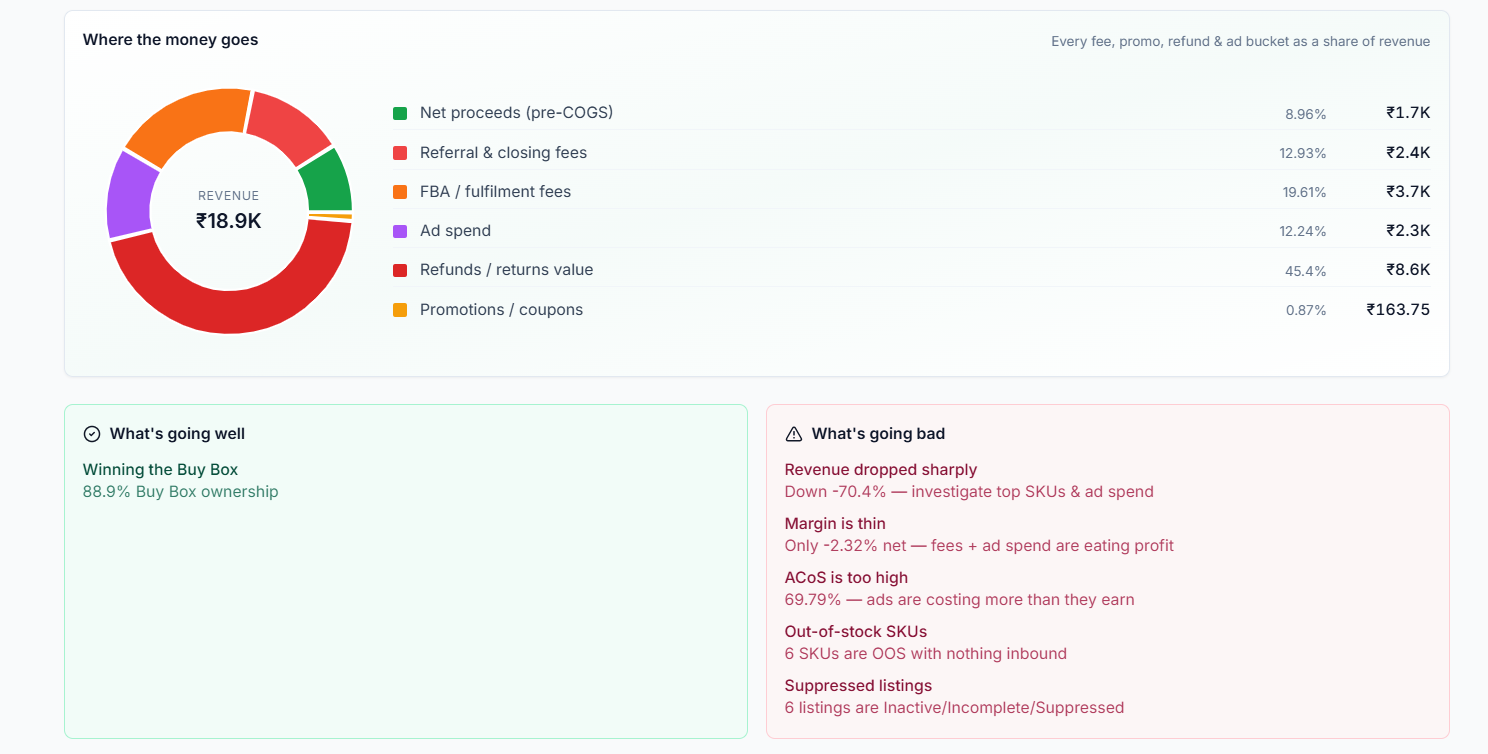Click the 12.24% percentage value
This screenshot has width=1488, height=754.
click(x=1303, y=232)
